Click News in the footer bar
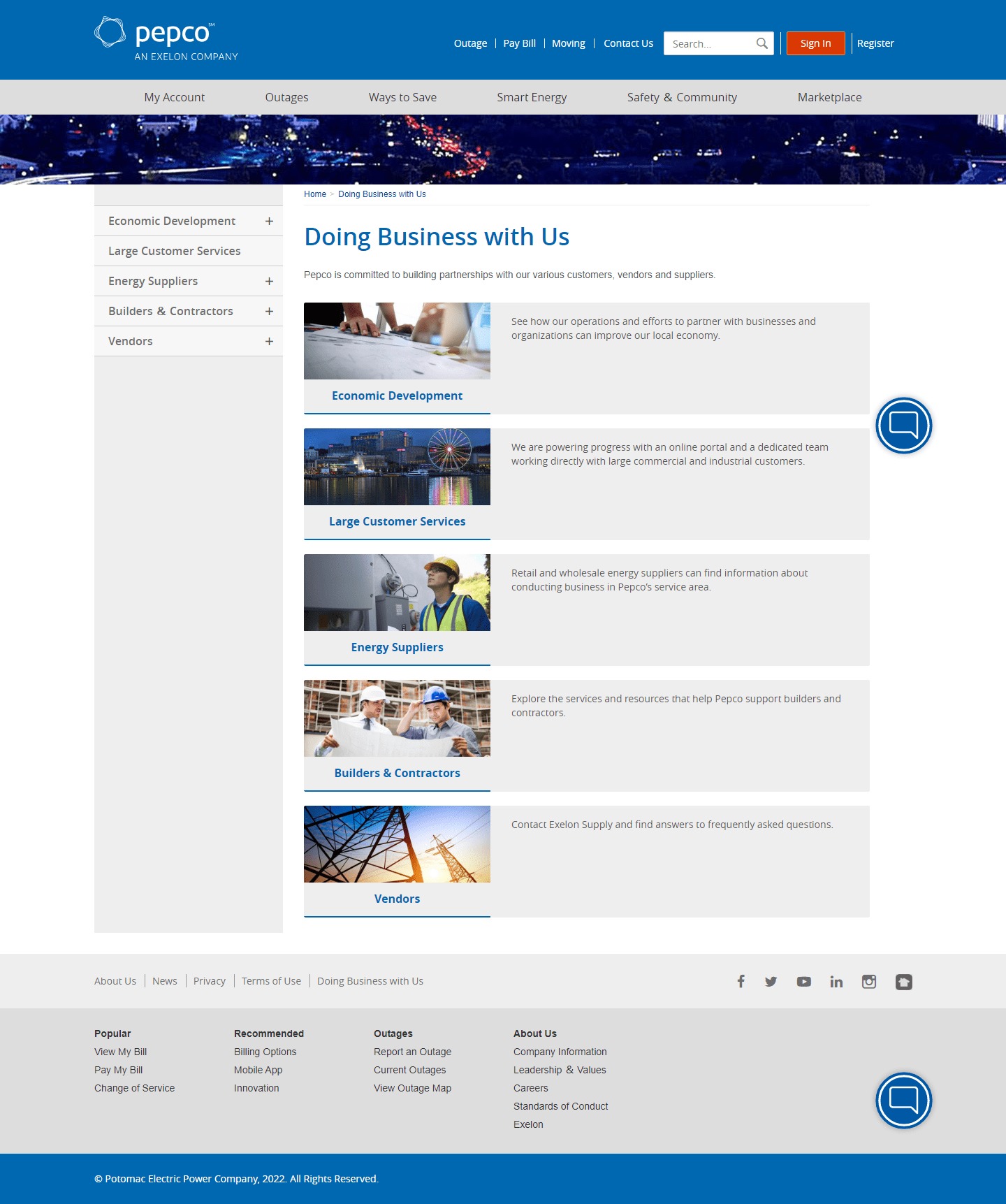Viewport: 1006px width, 1204px height. pos(165,981)
